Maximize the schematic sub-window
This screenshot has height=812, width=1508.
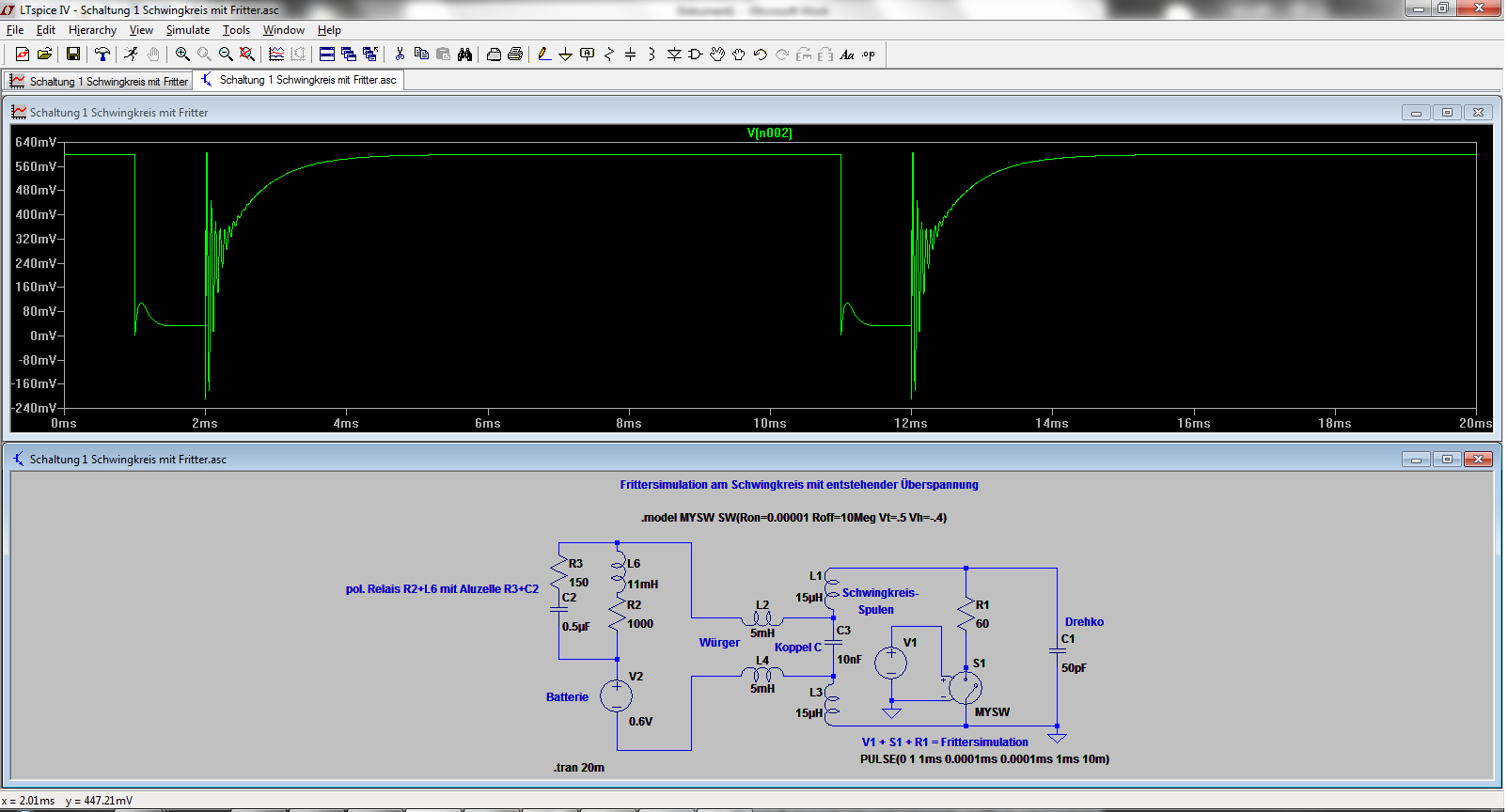click(1447, 460)
